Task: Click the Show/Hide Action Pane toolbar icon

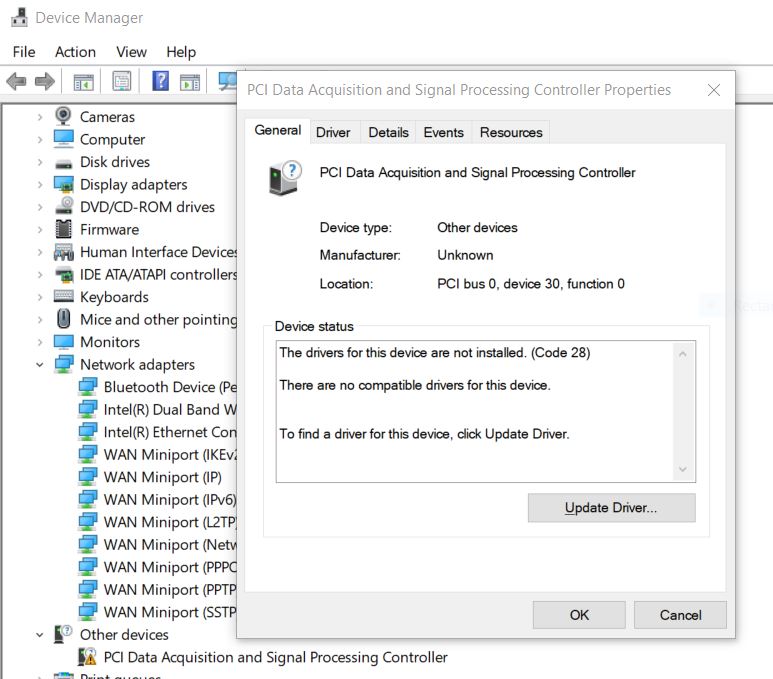Action: [190, 82]
